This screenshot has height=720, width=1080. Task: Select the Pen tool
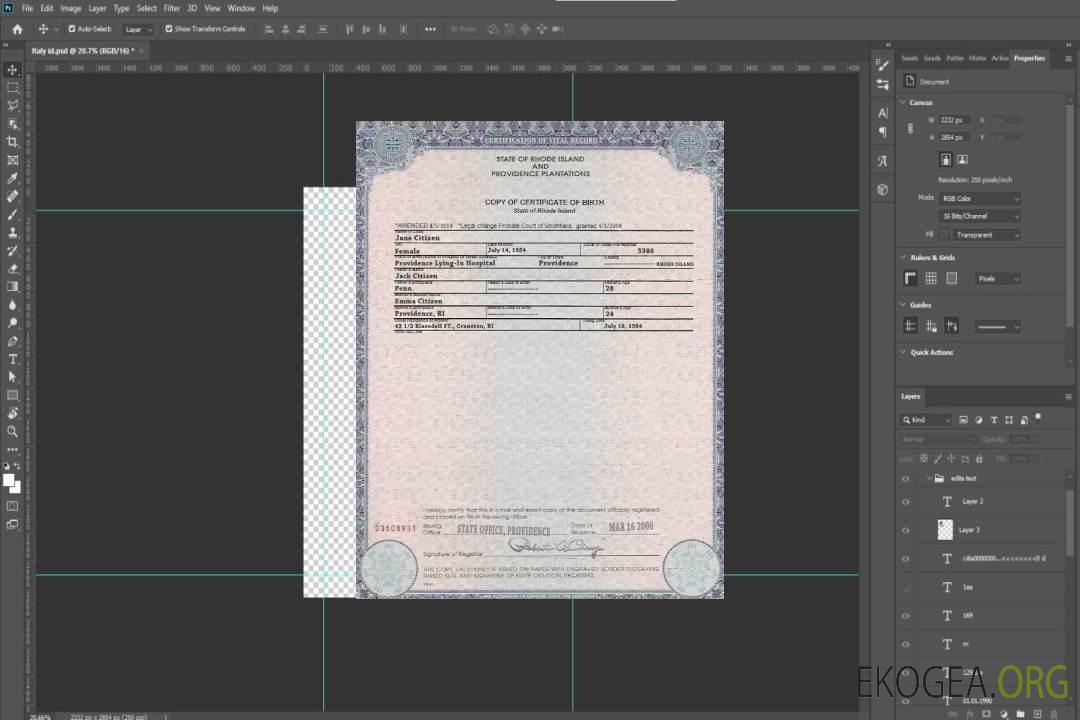point(12,341)
